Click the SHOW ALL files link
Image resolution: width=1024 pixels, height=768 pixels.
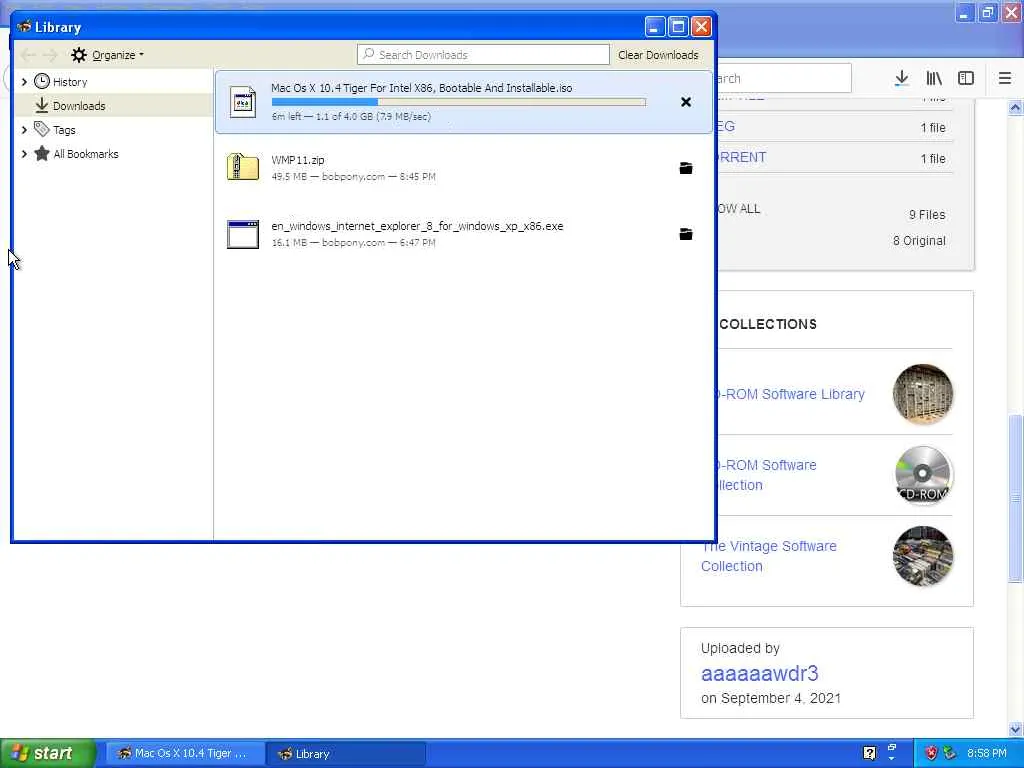739,209
